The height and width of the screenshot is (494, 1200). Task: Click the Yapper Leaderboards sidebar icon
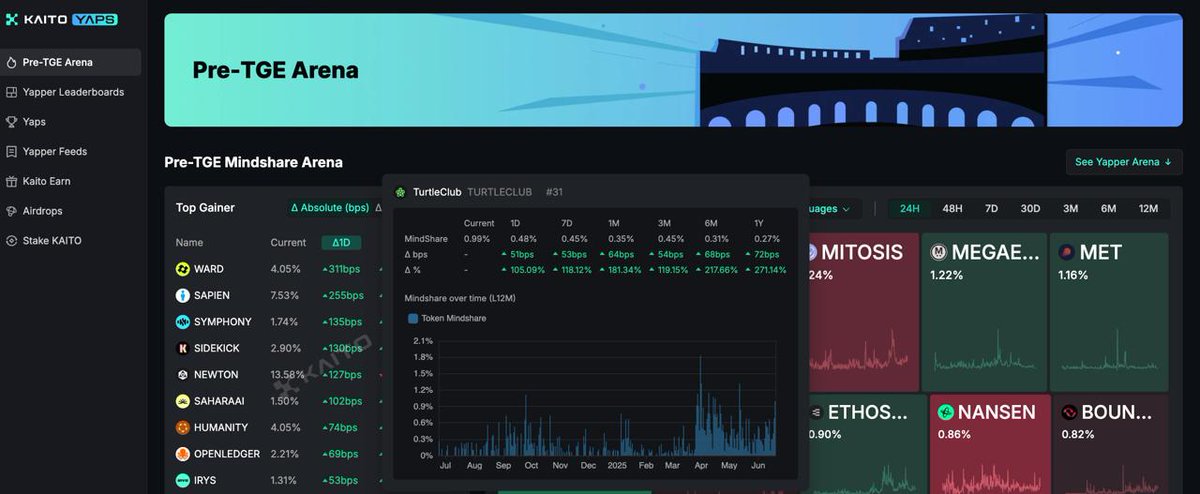[11, 92]
